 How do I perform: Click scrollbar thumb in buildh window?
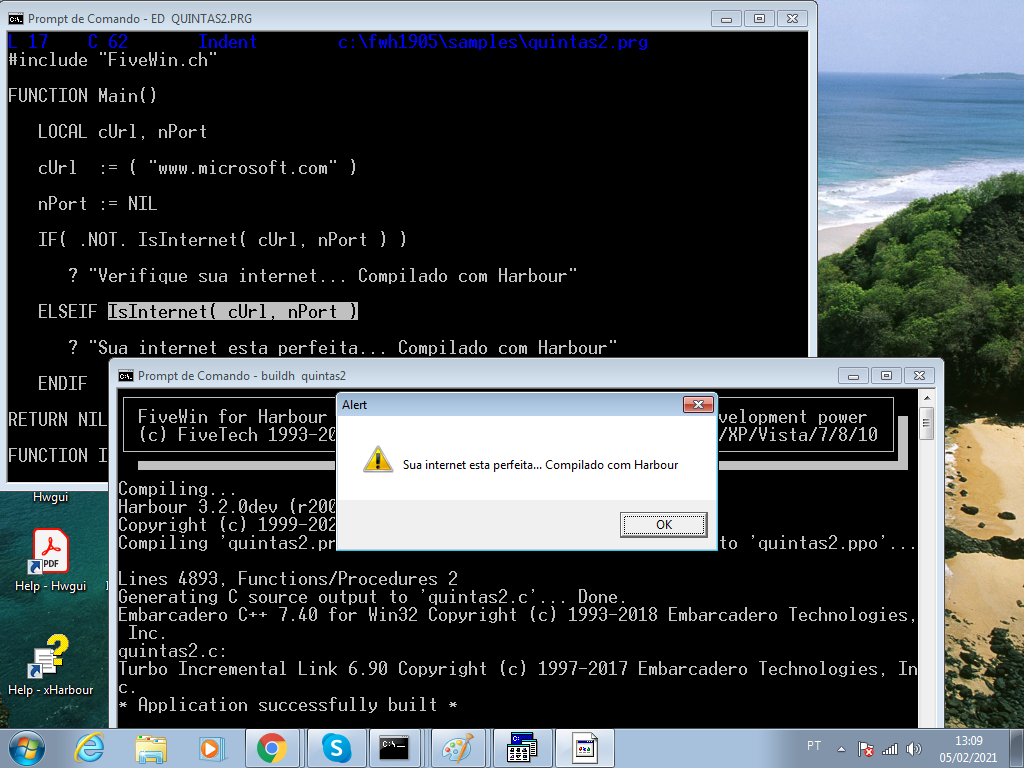[x=926, y=423]
